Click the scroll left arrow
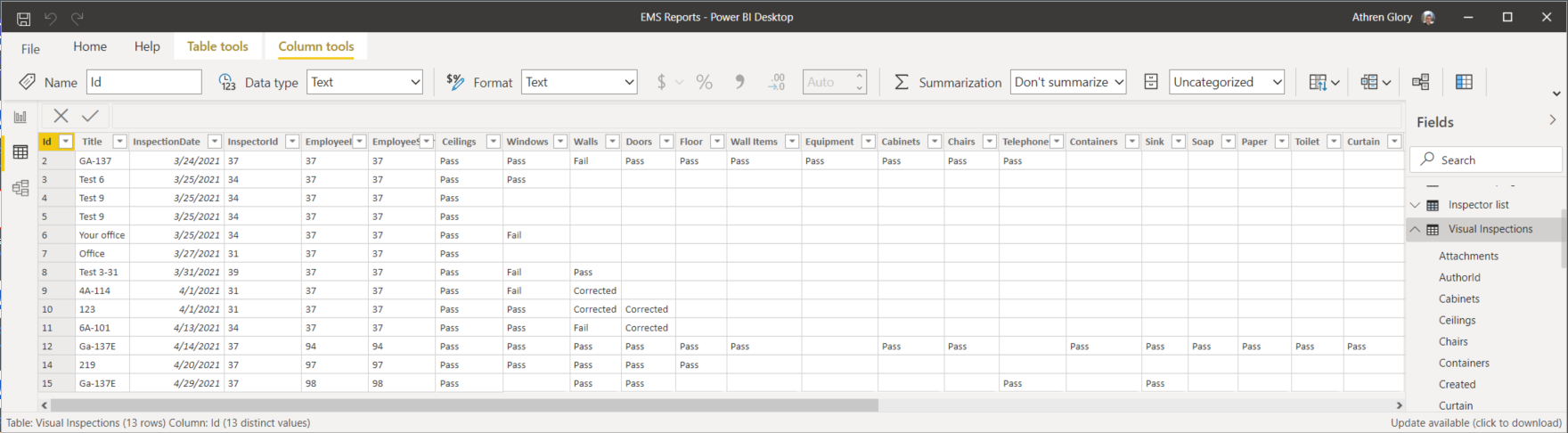1568x433 pixels. 45,404
